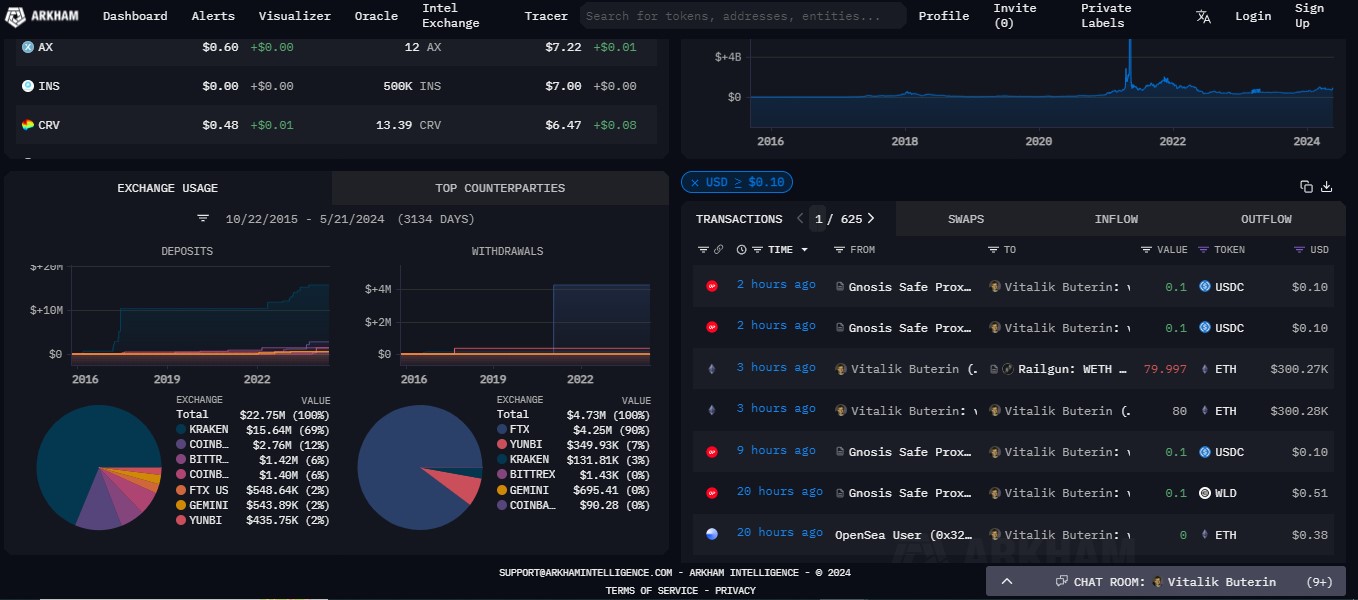Expand the chat room panel chevron
This screenshot has height=600, width=1358.
pyautogui.click(x=1007, y=582)
